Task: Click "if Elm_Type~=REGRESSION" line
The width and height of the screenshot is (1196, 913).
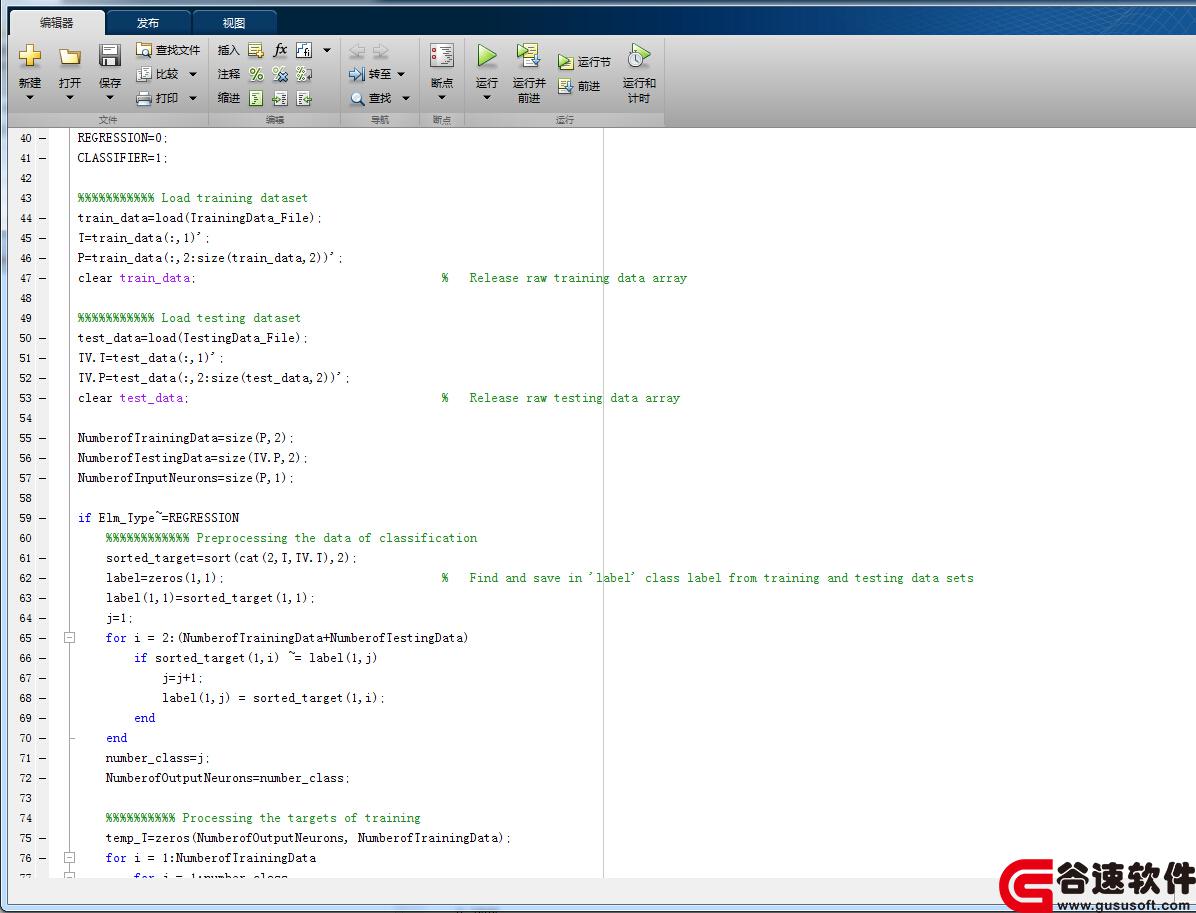Action: coord(159,518)
